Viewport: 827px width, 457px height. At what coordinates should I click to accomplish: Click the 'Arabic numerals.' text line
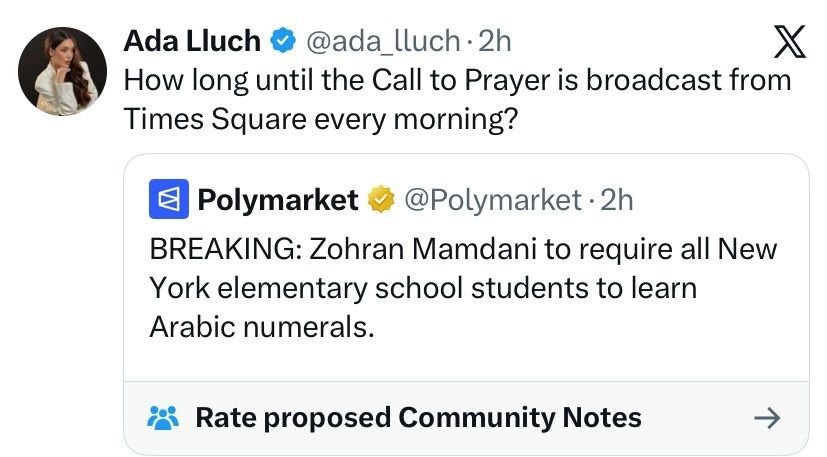click(x=262, y=327)
